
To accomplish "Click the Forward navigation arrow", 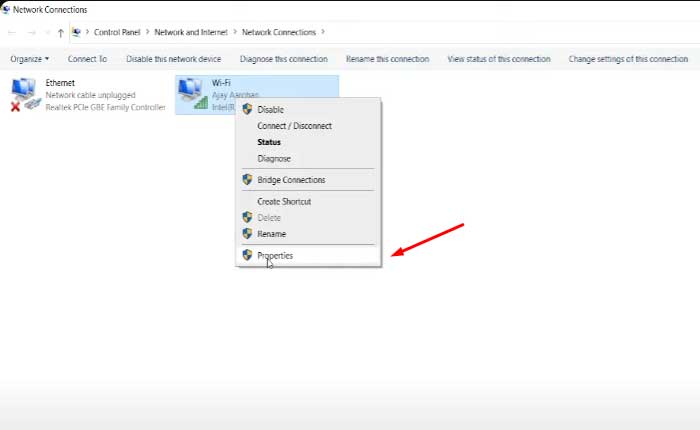I will [x=29, y=33].
